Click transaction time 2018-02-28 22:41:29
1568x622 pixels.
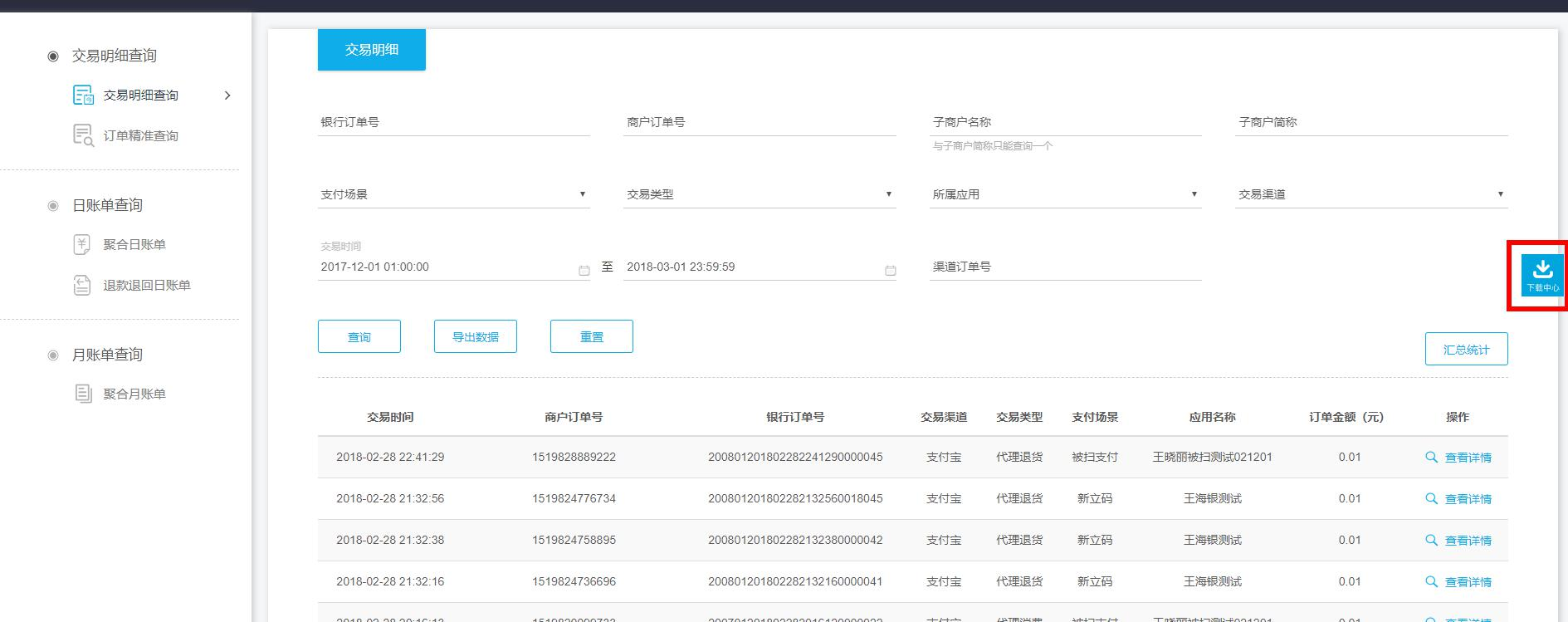[390, 457]
